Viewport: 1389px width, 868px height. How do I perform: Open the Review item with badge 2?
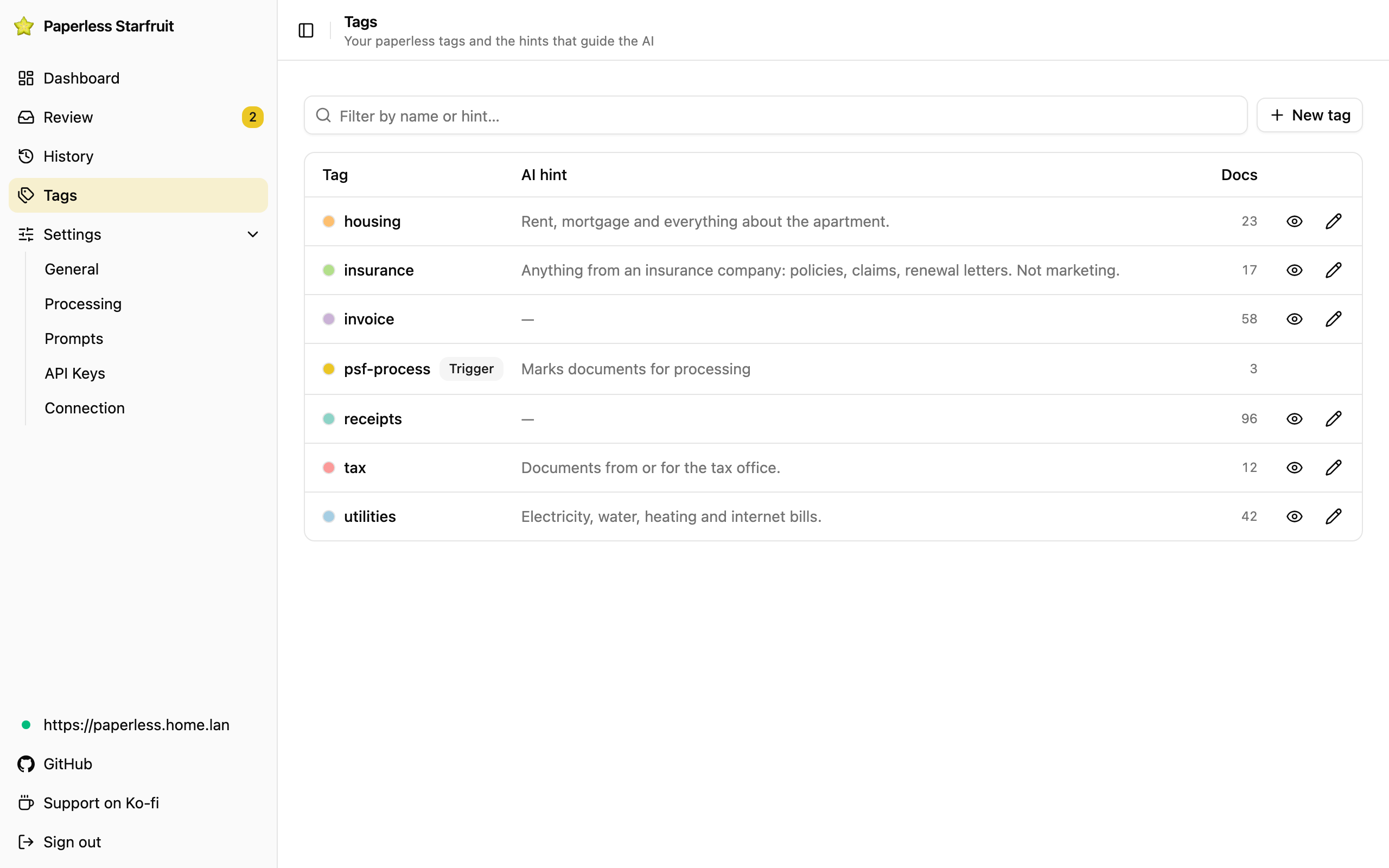click(x=138, y=117)
